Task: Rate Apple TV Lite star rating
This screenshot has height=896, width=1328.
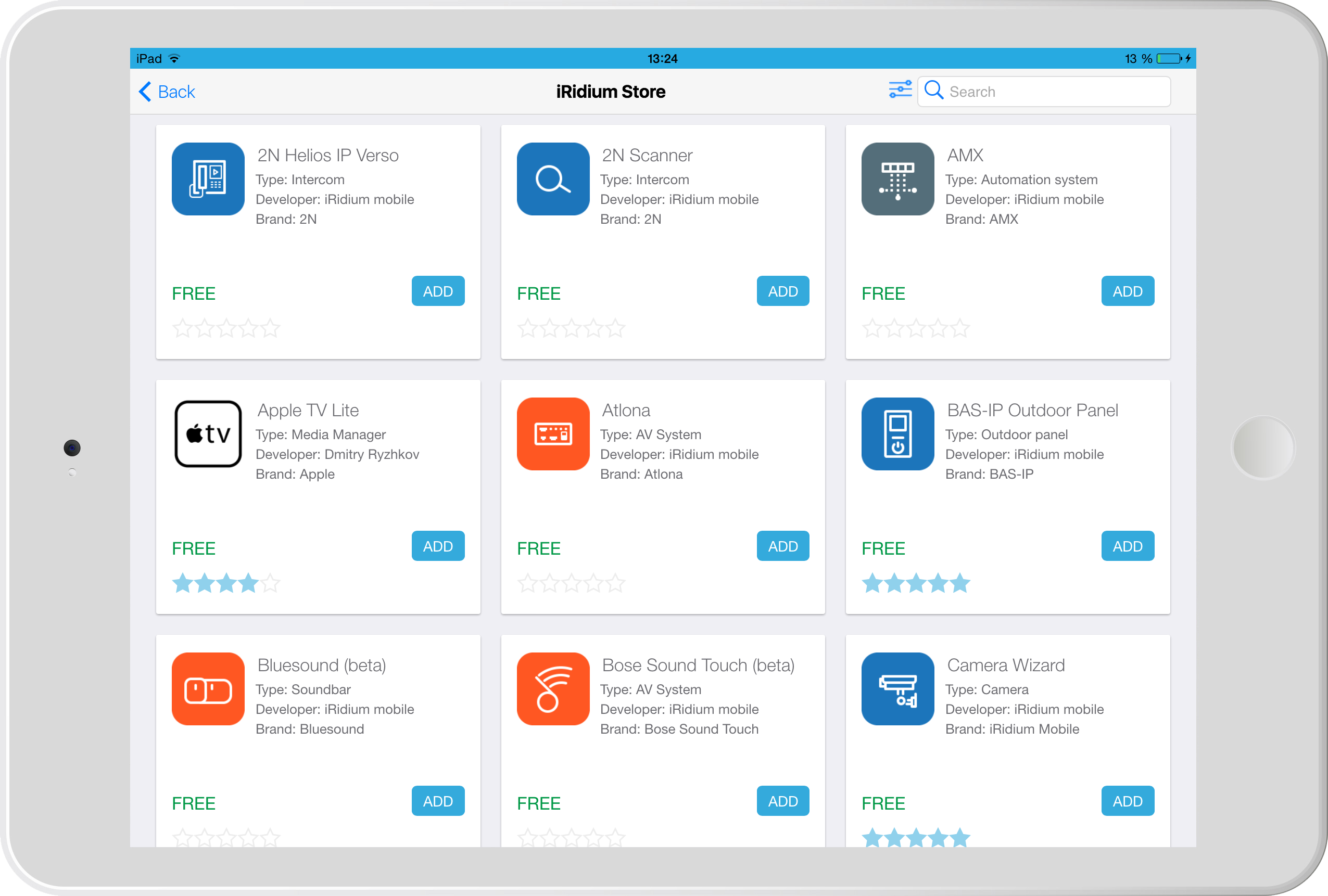Action: [x=226, y=583]
